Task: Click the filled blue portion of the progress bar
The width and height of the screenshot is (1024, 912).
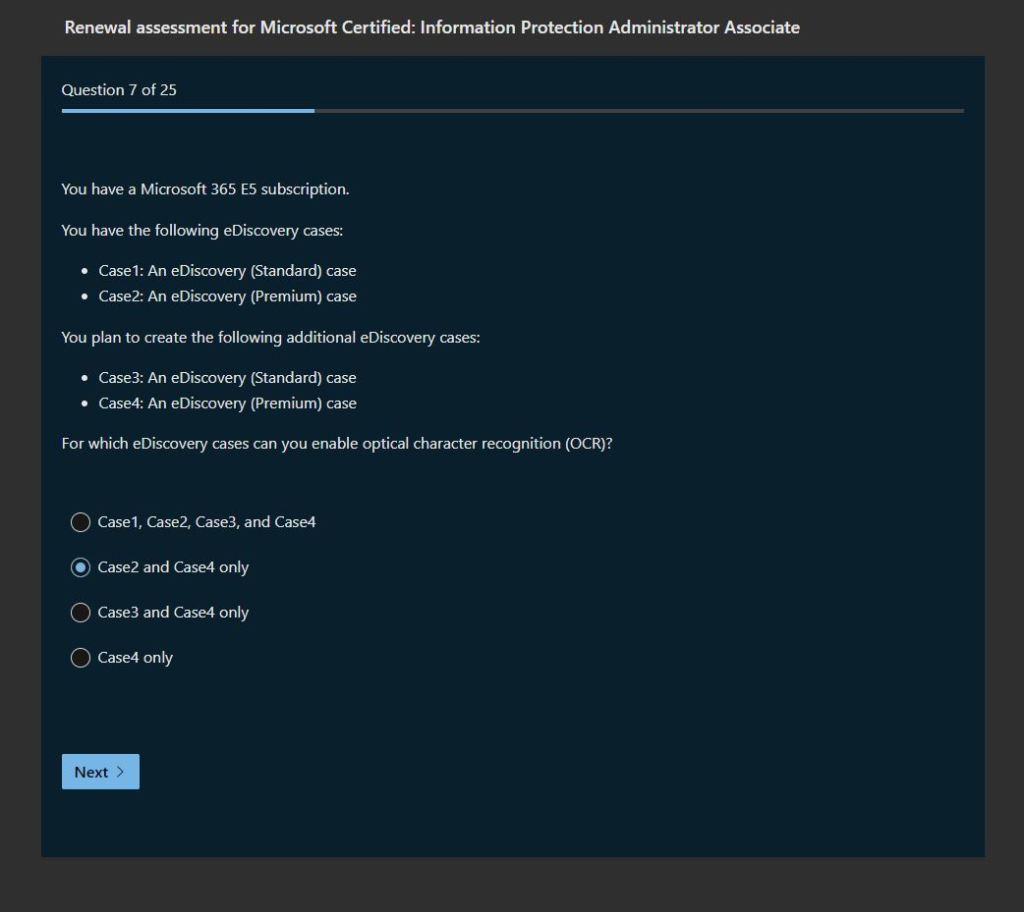Action: (x=188, y=111)
